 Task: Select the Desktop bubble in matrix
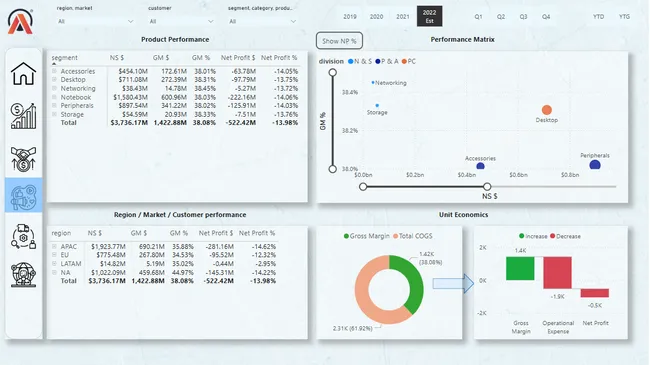(547, 110)
